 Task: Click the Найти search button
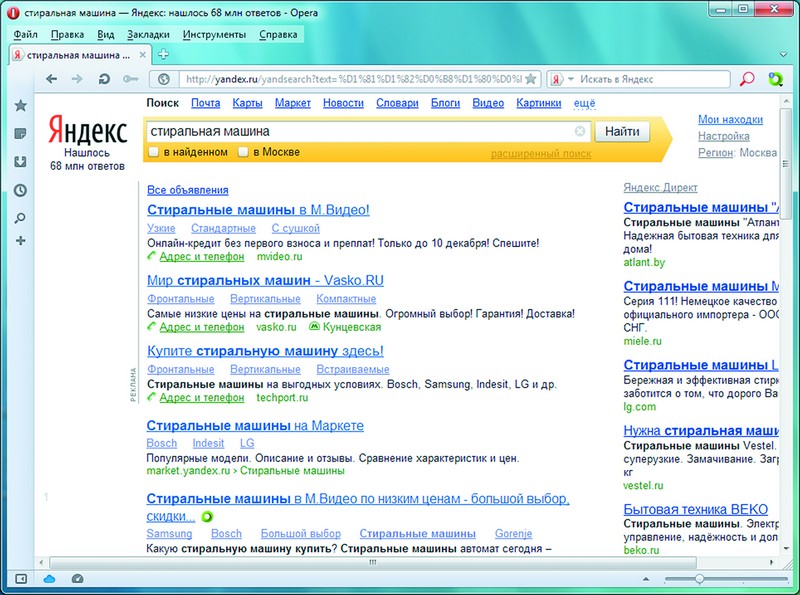622,131
